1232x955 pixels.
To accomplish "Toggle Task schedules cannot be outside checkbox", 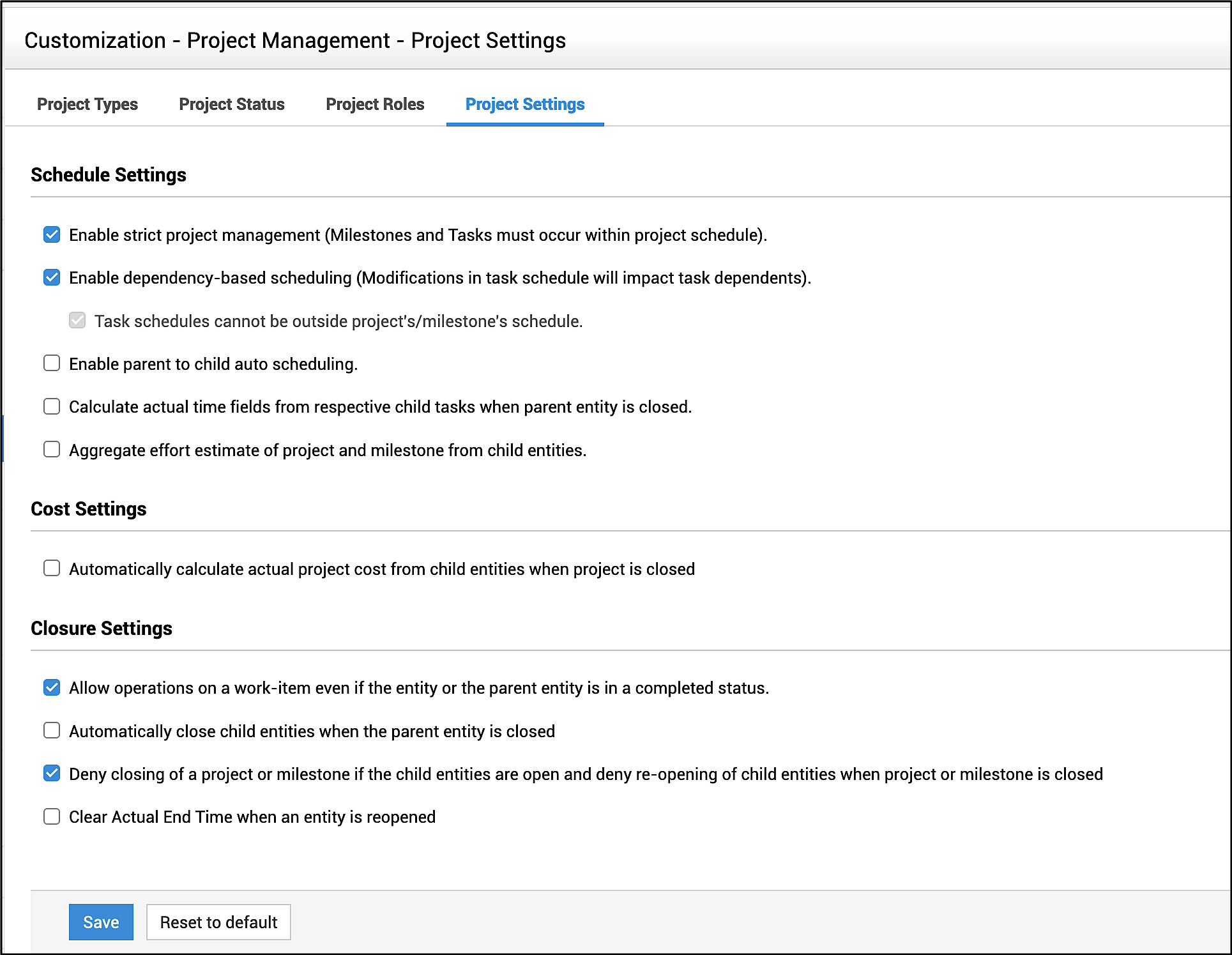I will (x=77, y=320).
